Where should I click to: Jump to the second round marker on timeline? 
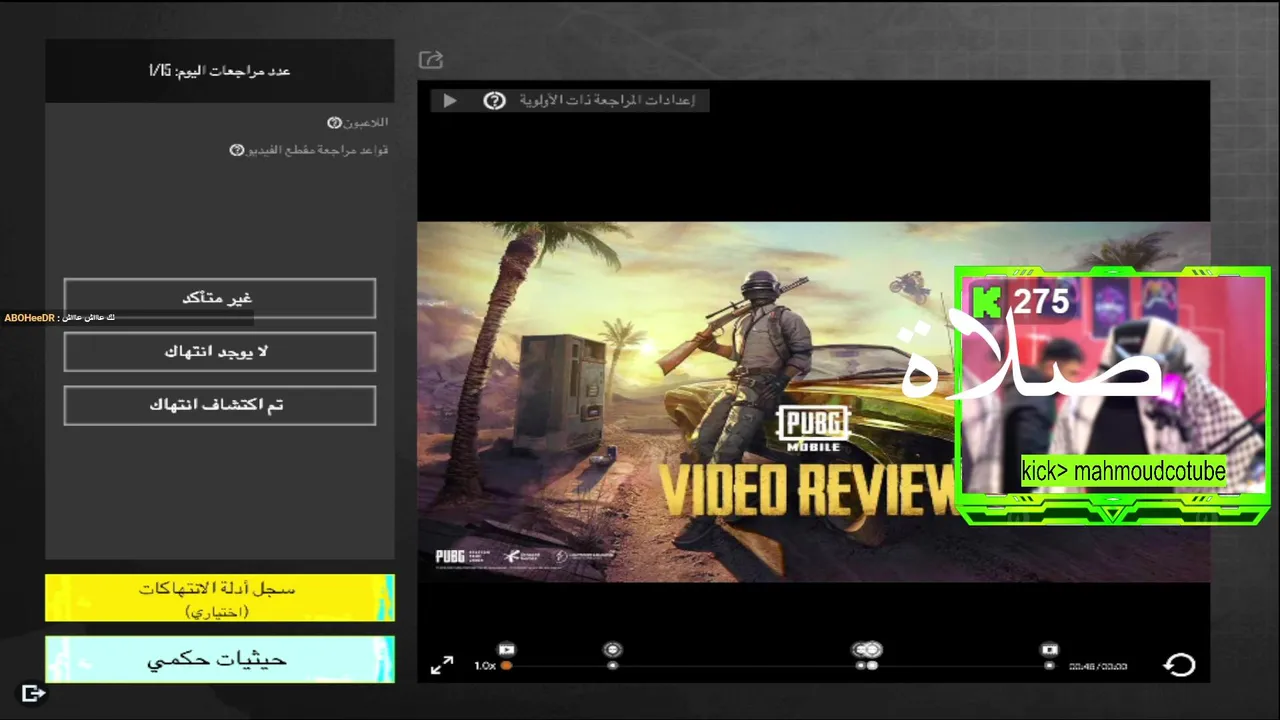(613, 650)
